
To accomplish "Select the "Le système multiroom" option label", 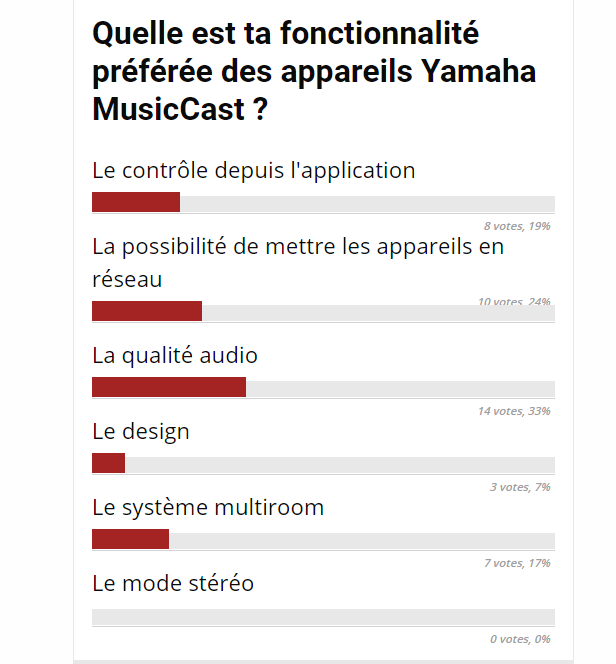I will point(208,507).
